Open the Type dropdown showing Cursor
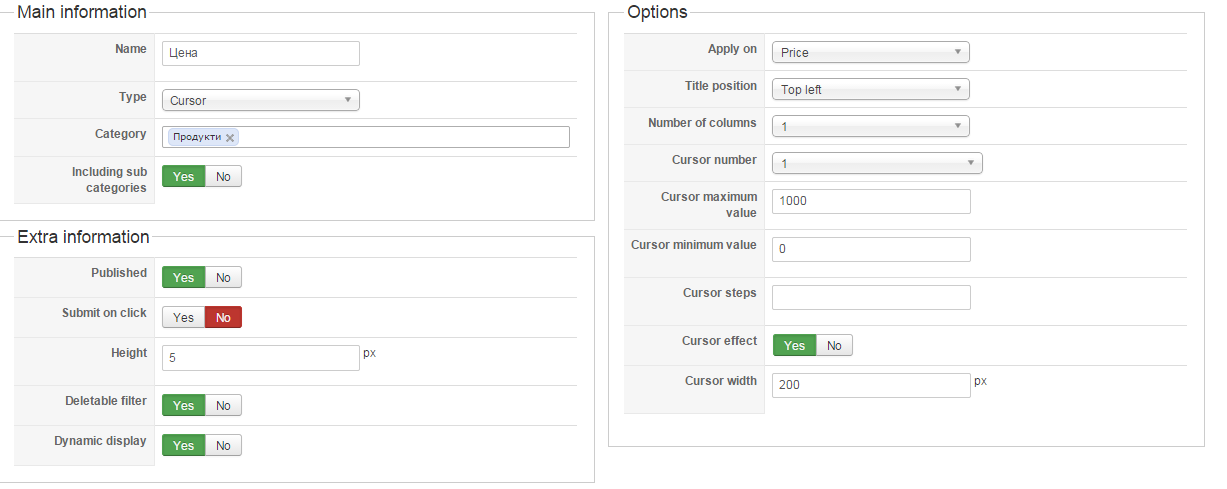This screenshot has height=489, width=1227. click(260, 100)
